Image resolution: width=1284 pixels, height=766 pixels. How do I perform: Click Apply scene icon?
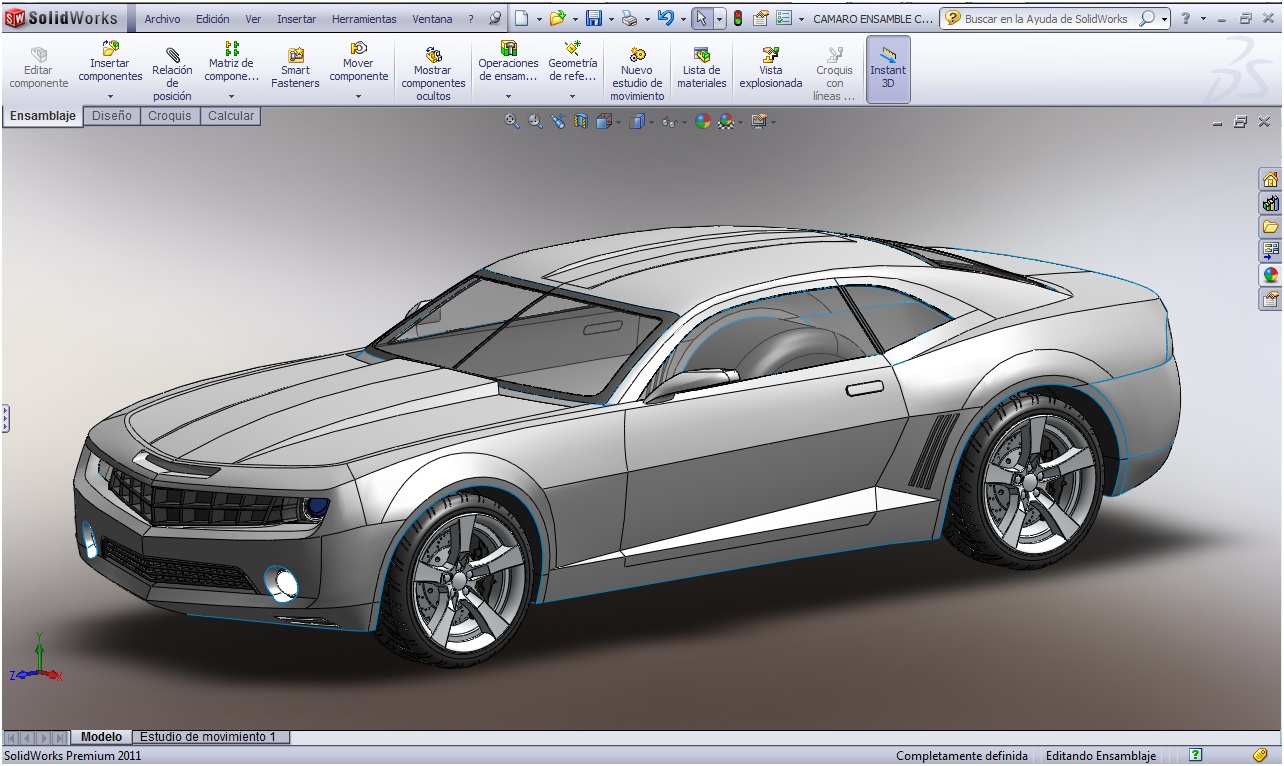tap(726, 121)
